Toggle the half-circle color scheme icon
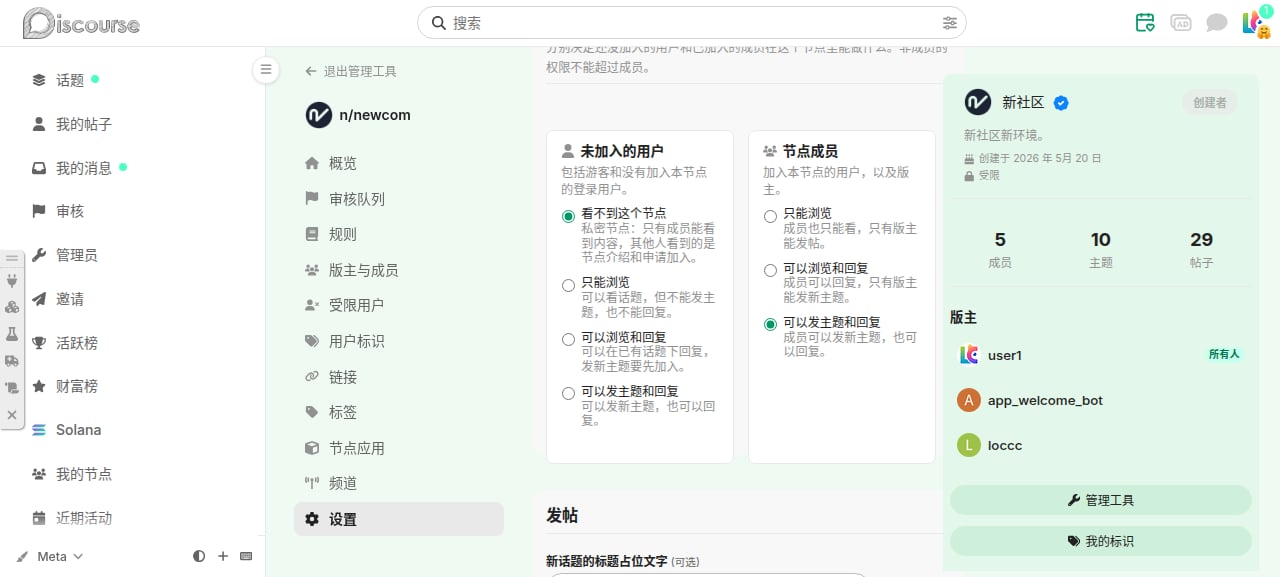Image resolution: width=1280 pixels, height=577 pixels. click(x=199, y=556)
